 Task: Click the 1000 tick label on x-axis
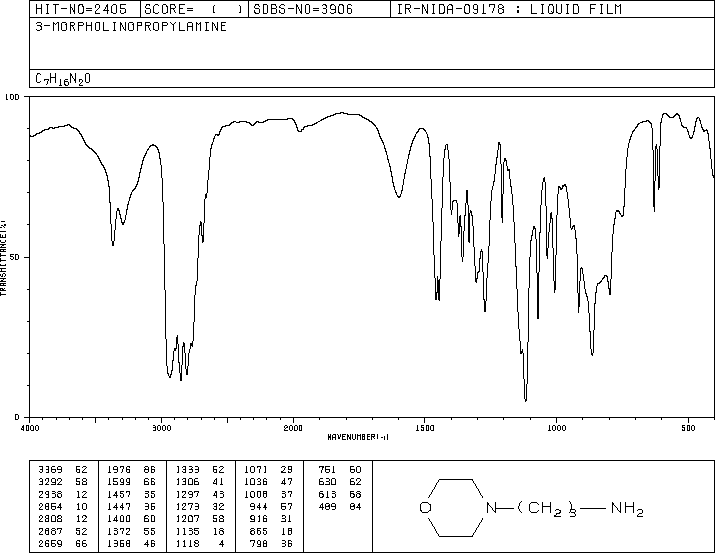pos(556,428)
